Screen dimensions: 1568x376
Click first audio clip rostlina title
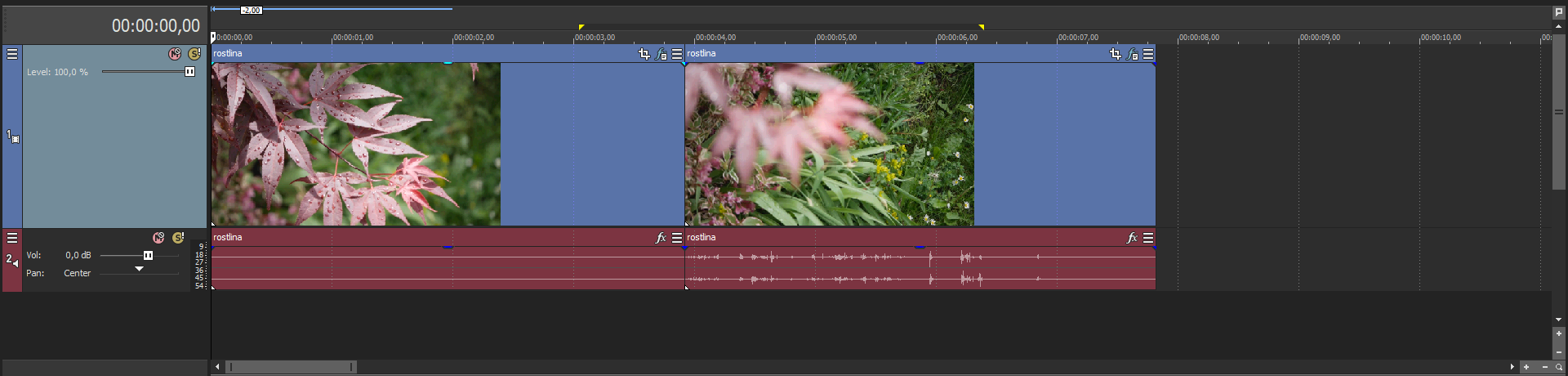(x=228, y=237)
